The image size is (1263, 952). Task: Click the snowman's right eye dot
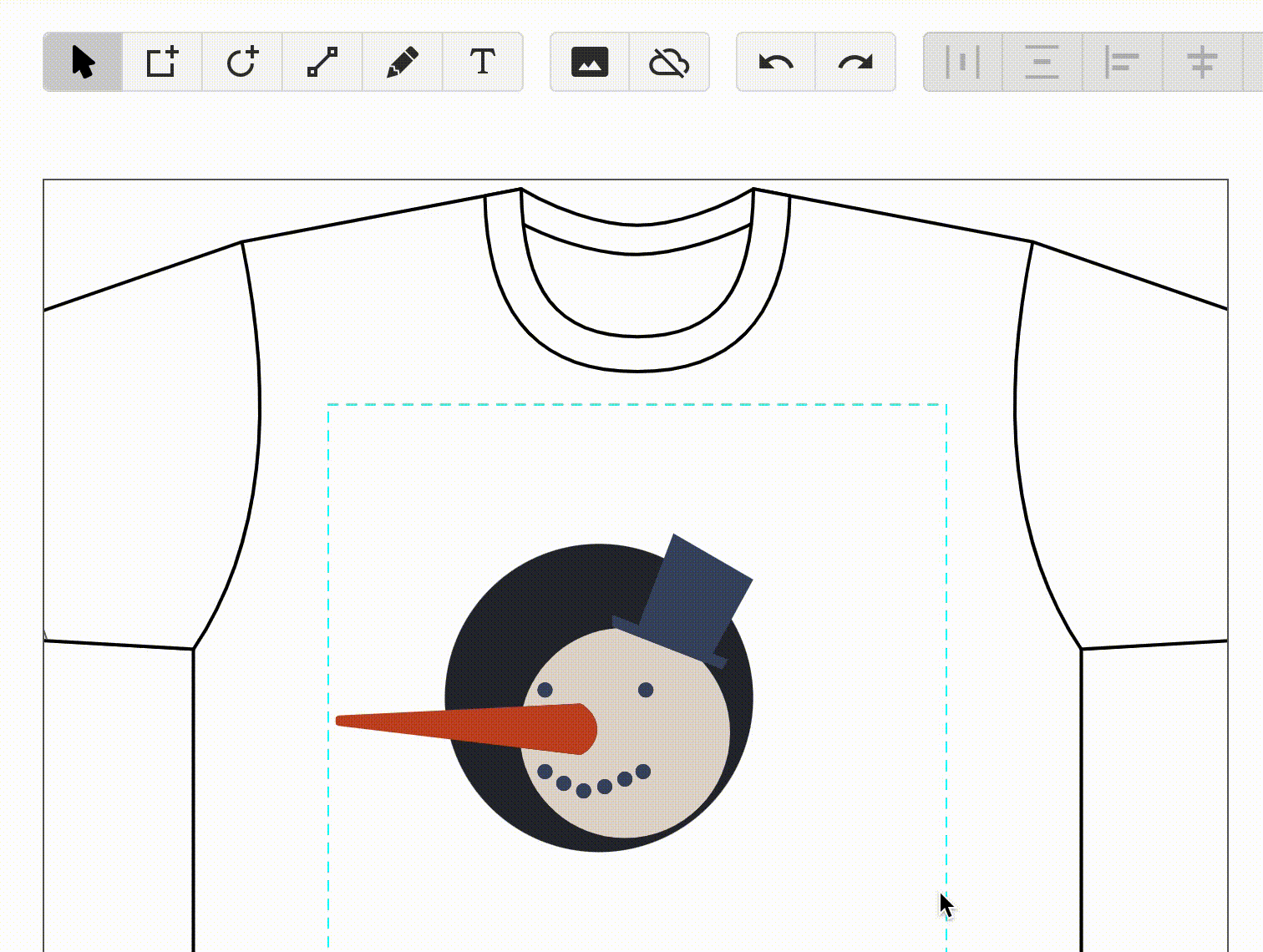[x=646, y=690]
